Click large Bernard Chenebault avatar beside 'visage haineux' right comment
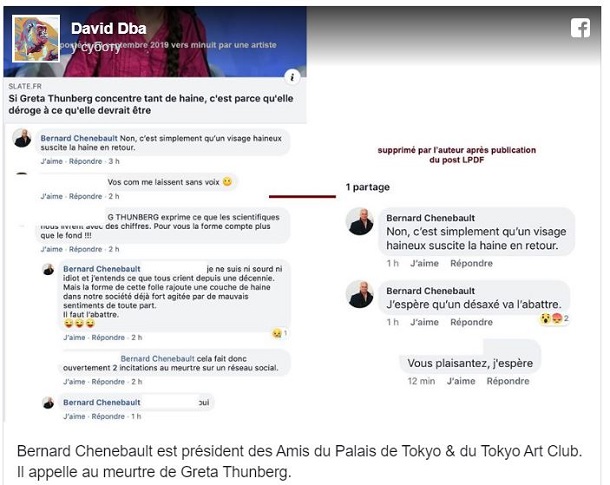 tap(360, 222)
